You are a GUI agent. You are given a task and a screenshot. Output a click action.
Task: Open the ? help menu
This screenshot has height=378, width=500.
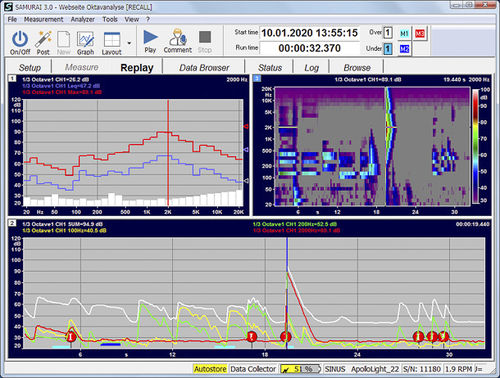click(148, 19)
